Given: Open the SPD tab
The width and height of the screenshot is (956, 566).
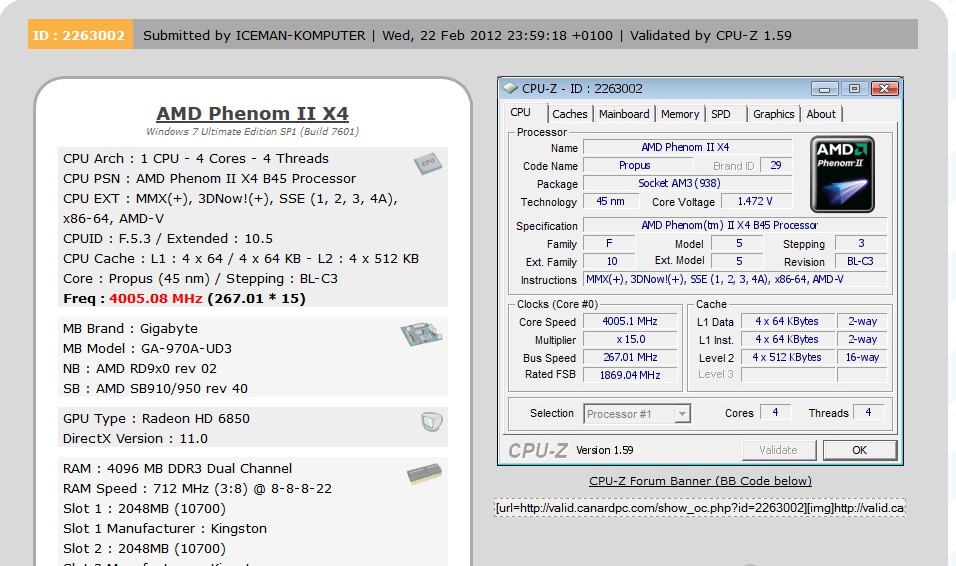Looking at the screenshot, I should click(721, 114).
